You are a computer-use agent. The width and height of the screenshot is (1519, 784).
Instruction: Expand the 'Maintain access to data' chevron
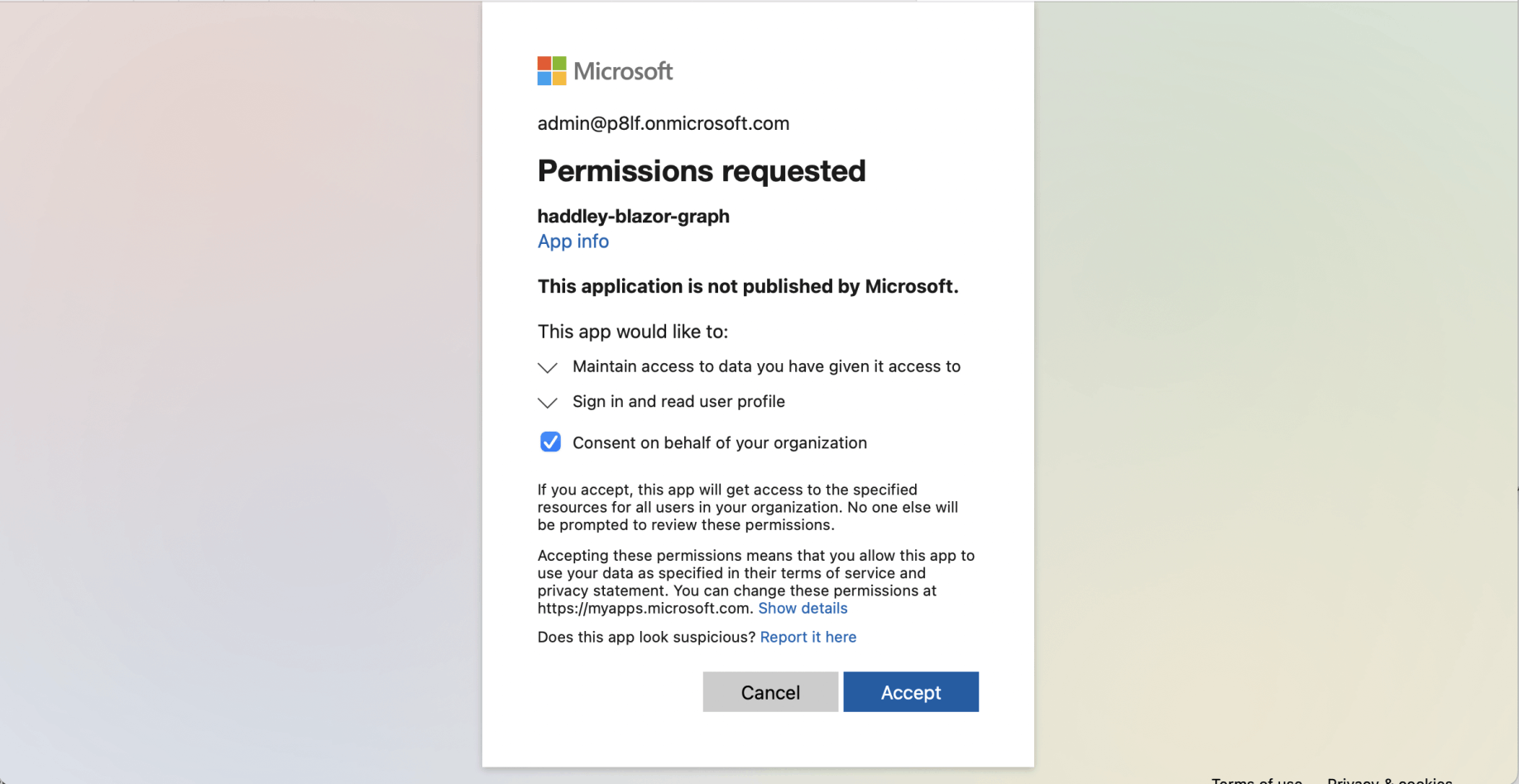point(548,367)
